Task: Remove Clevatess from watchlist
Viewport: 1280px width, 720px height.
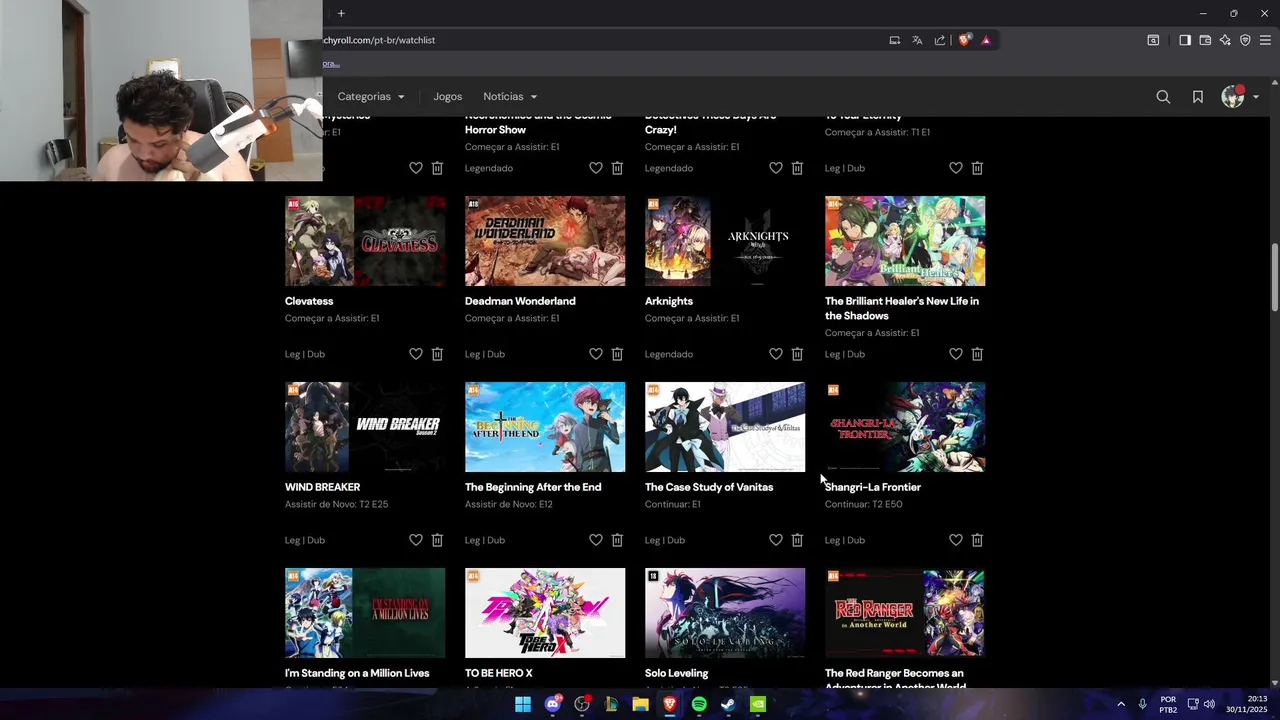Action: tap(437, 354)
